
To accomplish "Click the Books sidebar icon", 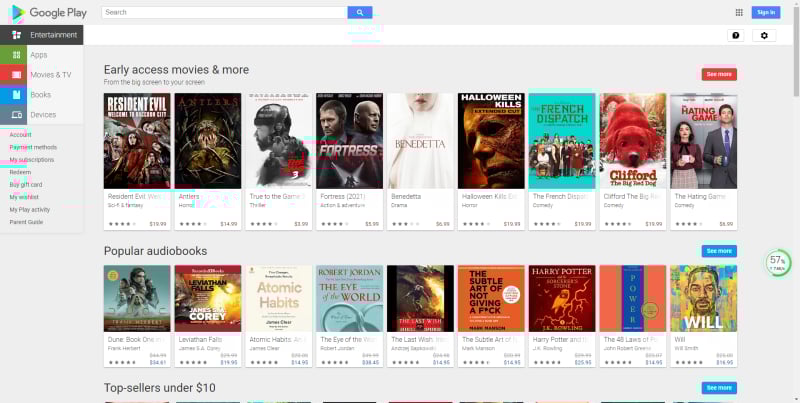I will click(12, 94).
